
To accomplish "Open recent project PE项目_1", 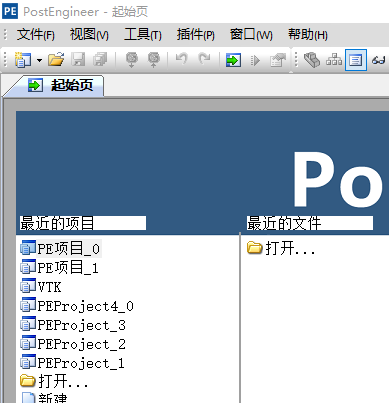I will [60, 267].
